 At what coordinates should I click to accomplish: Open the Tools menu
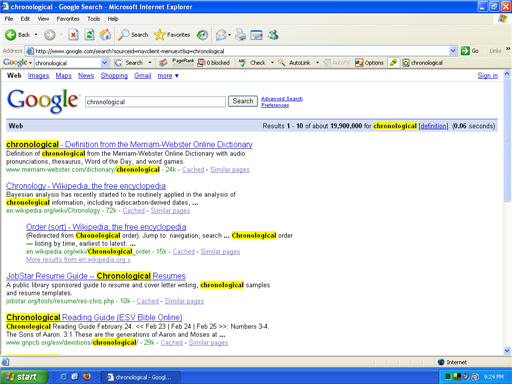94,19
